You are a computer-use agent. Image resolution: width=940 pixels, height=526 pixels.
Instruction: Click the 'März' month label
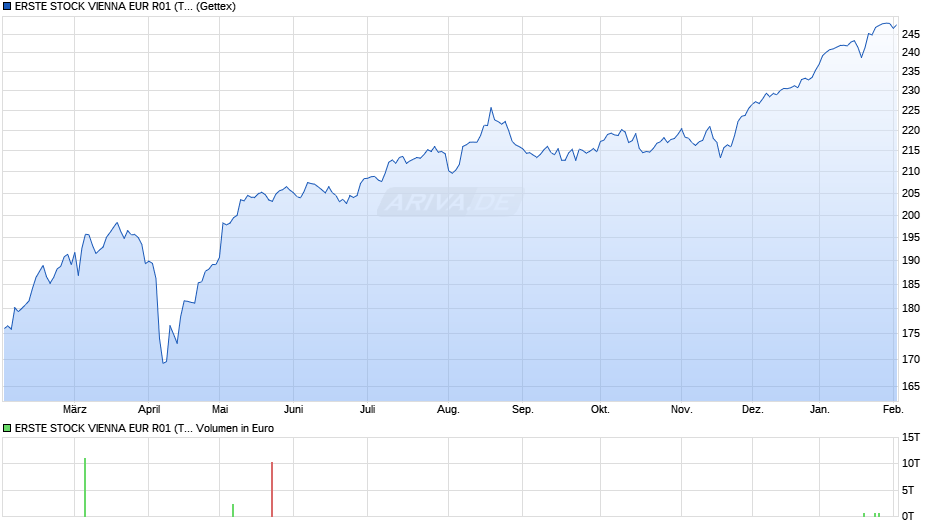[75, 409]
